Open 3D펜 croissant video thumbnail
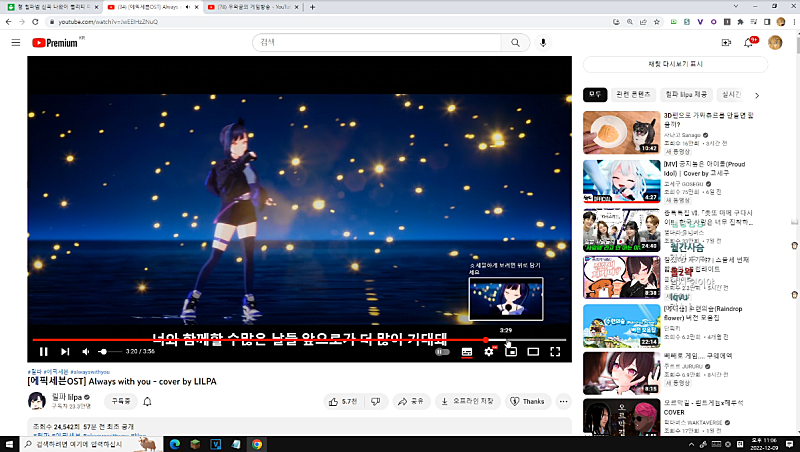This screenshot has height=452, width=800. coord(621,133)
